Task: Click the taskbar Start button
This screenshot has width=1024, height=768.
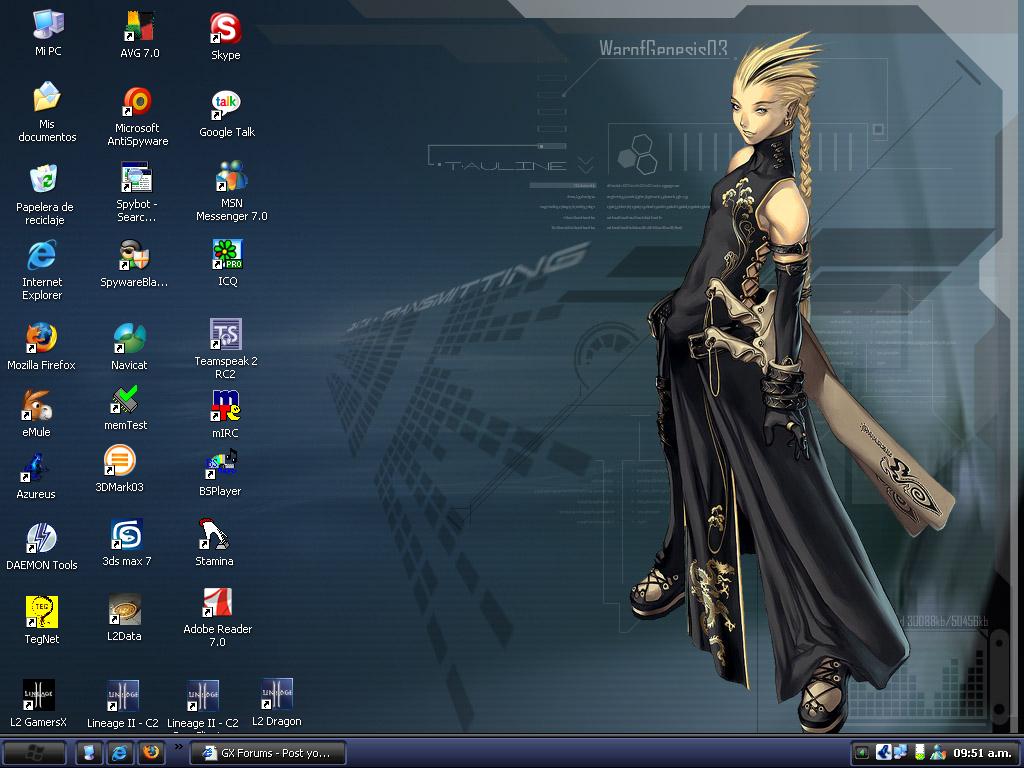Action: tap(34, 753)
